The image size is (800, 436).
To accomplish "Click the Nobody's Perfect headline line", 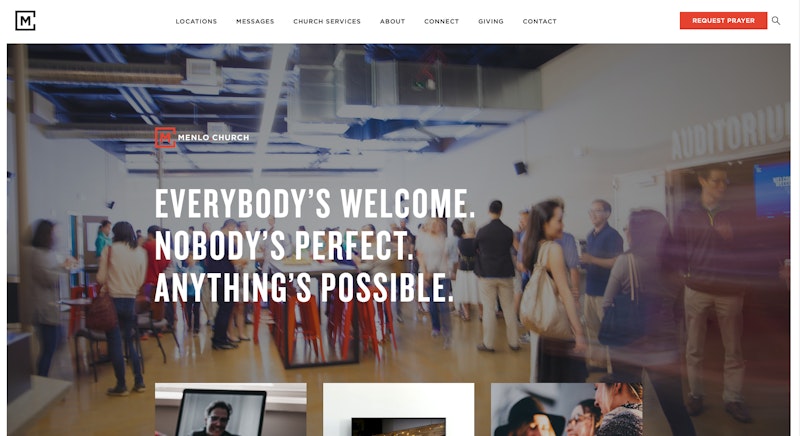I will (x=284, y=245).
